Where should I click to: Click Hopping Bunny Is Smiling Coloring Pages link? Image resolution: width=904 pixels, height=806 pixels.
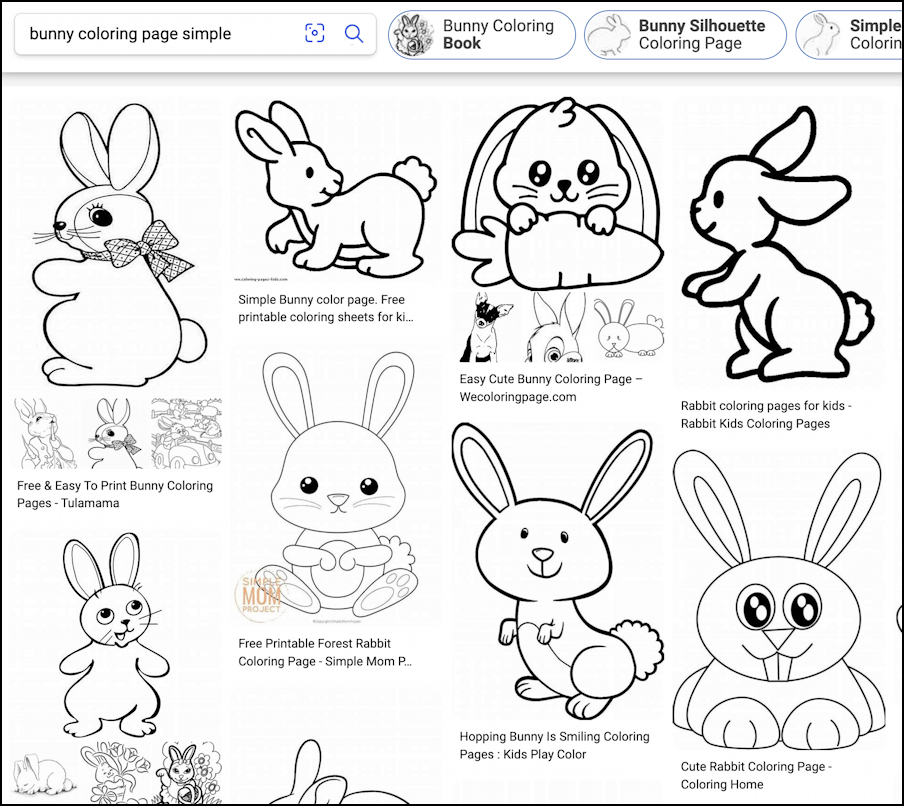click(x=554, y=745)
